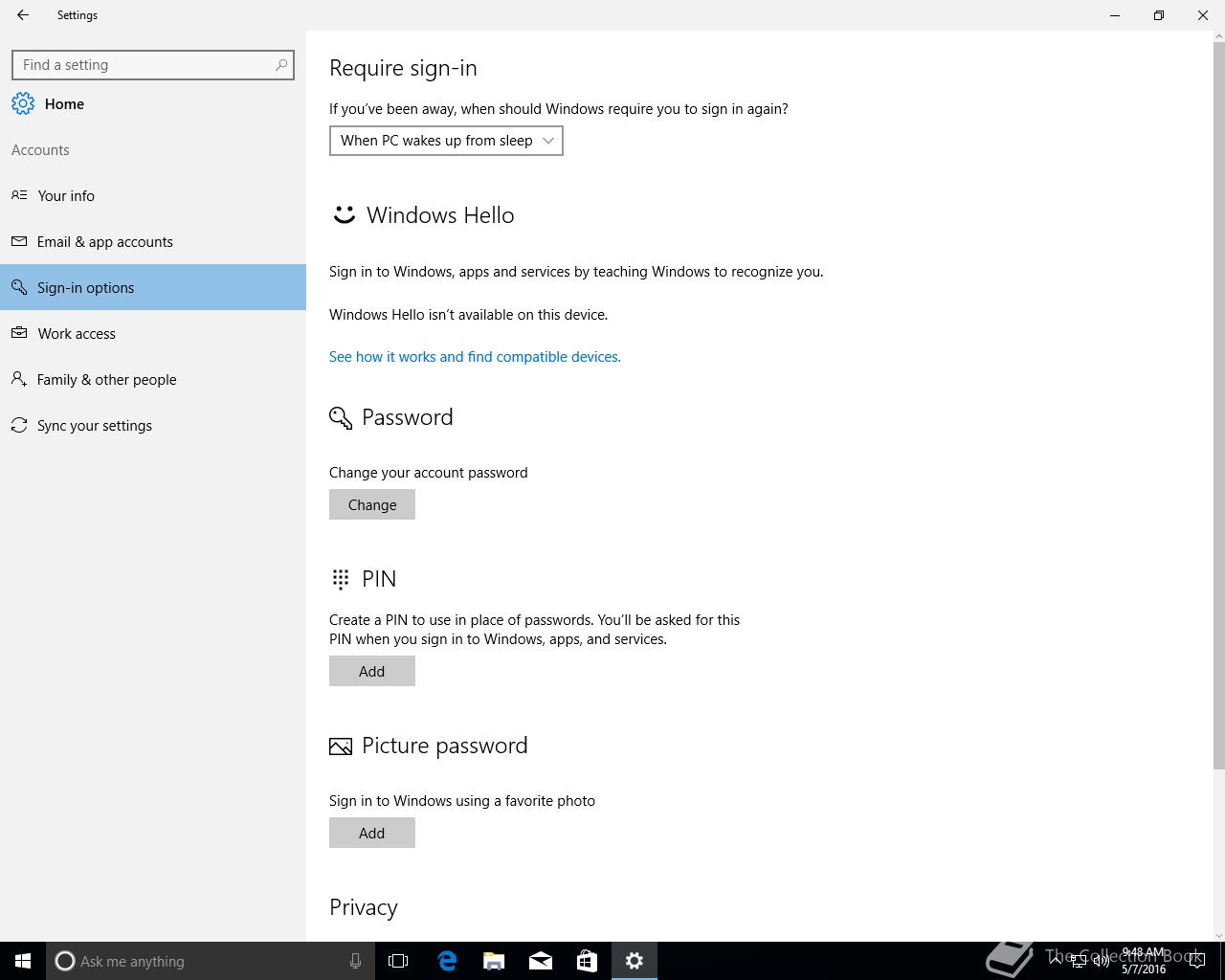Open compatible devices help link
Image resolution: width=1225 pixels, height=980 pixels.
point(475,357)
